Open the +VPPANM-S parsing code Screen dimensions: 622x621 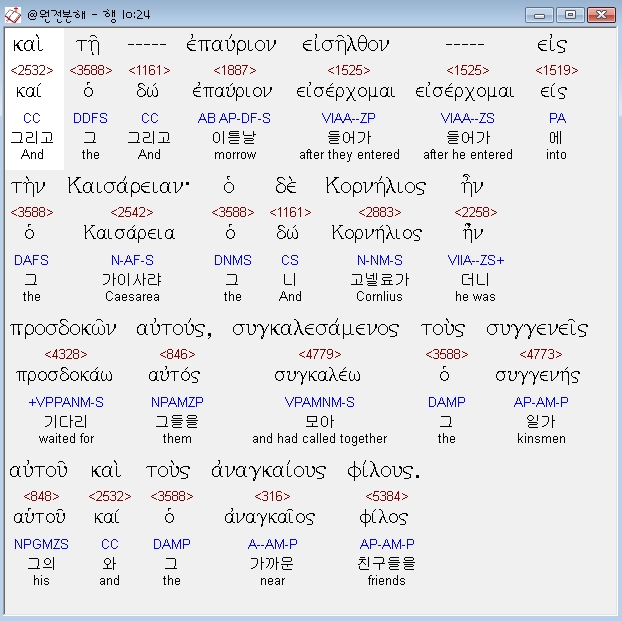[x=66, y=402]
